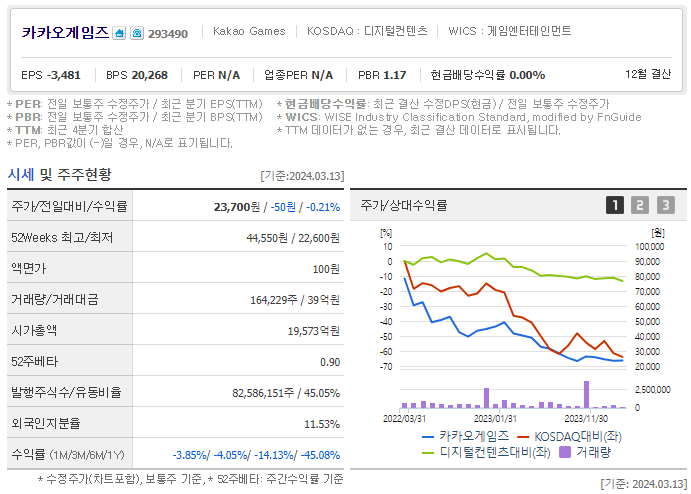Click the home icon next to 카카오게임즈
Viewport: 691px width, 494px height.
[x=119, y=33]
